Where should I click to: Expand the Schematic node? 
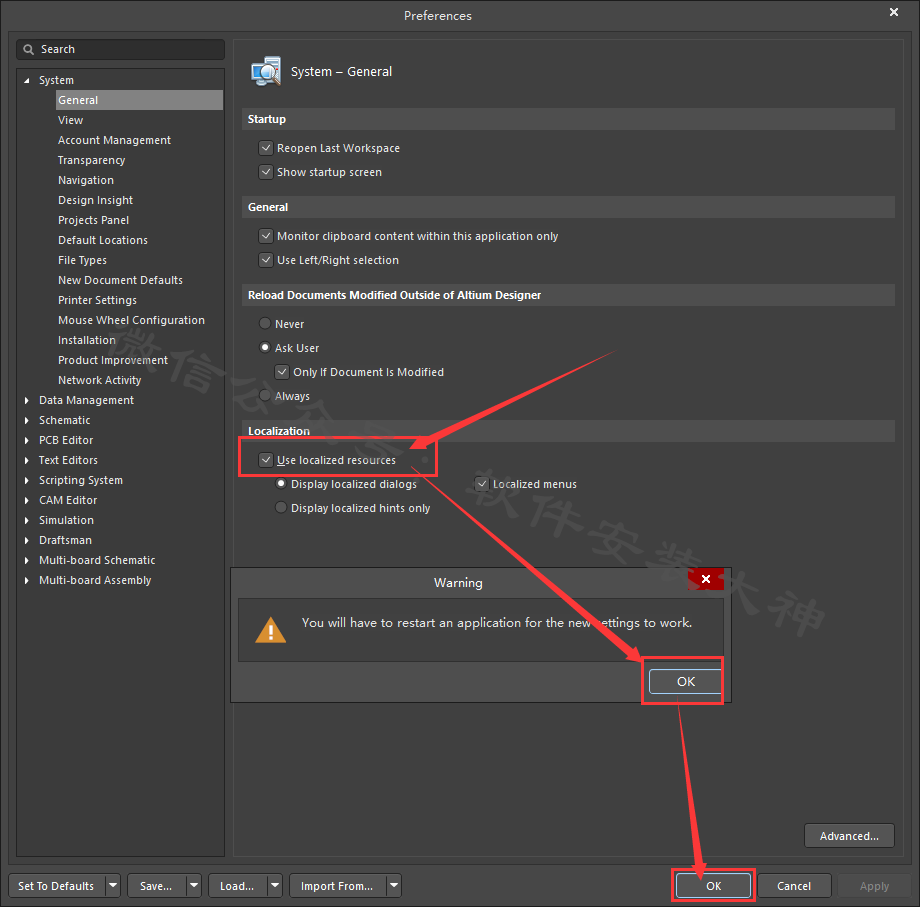click(x=26, y=420)
